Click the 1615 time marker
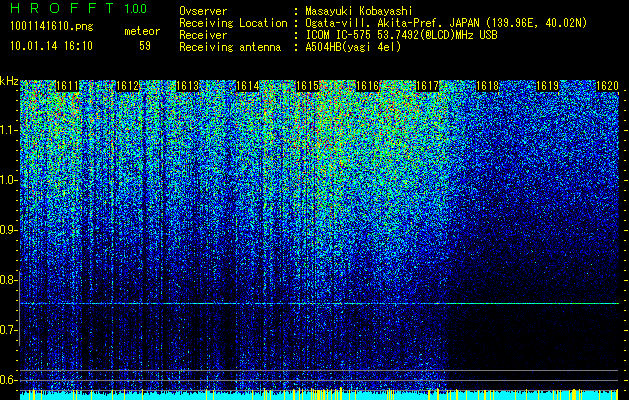 tap(307, 86)
